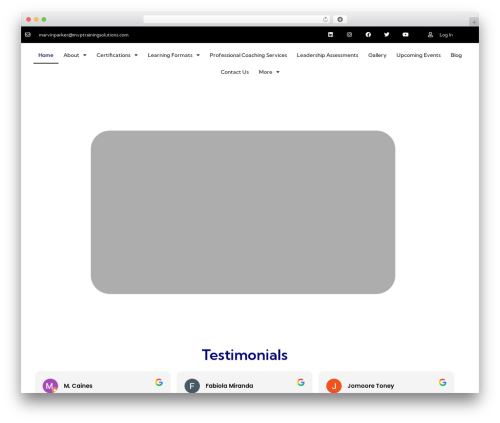Click the user profile icon beside Log In

(430, 35)
